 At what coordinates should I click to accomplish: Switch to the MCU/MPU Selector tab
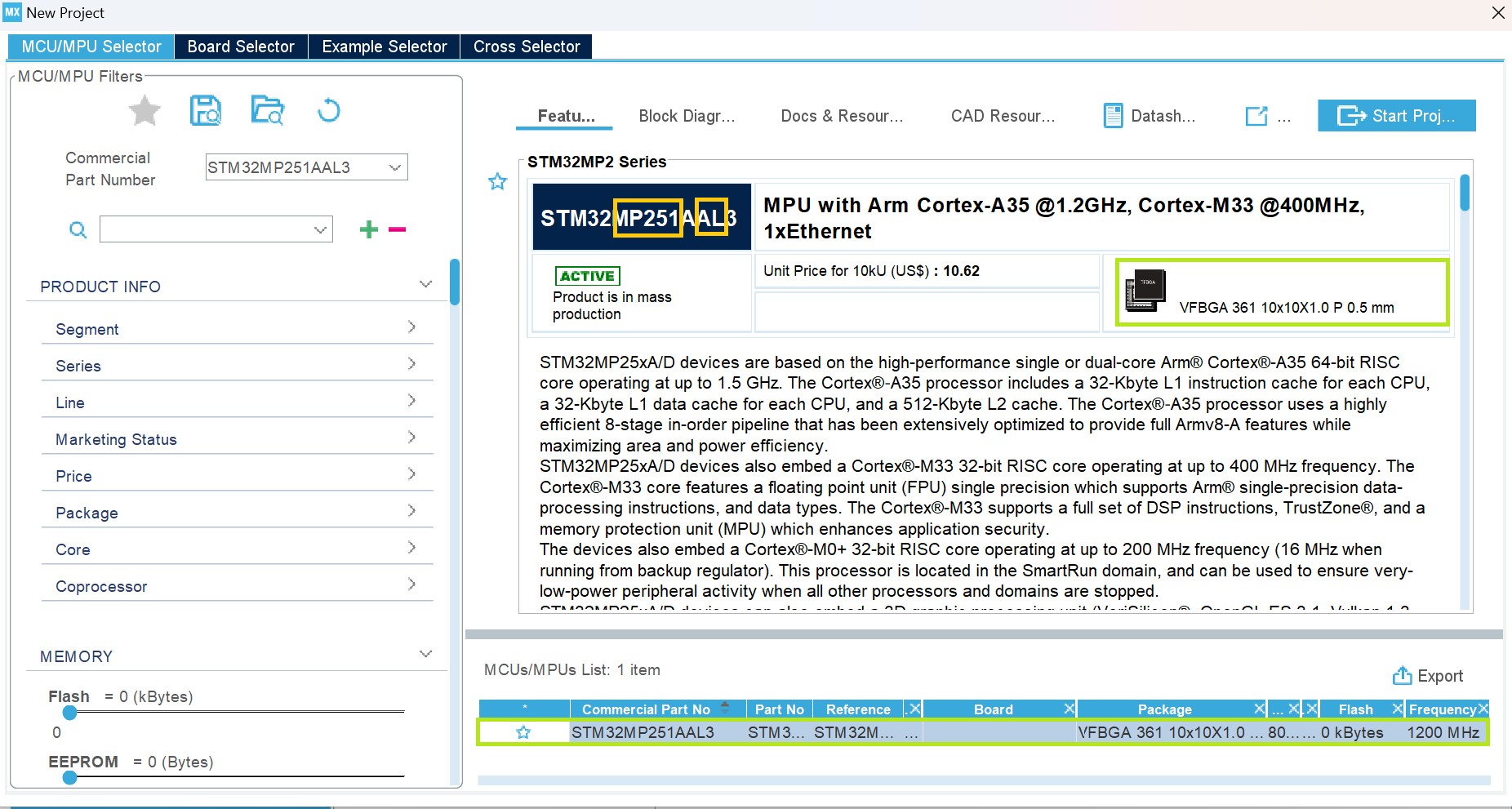[x=91, y=47]
